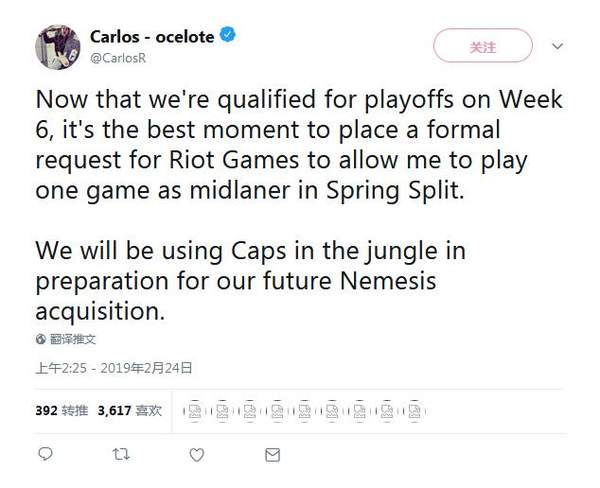The width and height of the screenshot is (600, 488).
Task: Visit the @CarlosR handle
Action: point(120,57)
